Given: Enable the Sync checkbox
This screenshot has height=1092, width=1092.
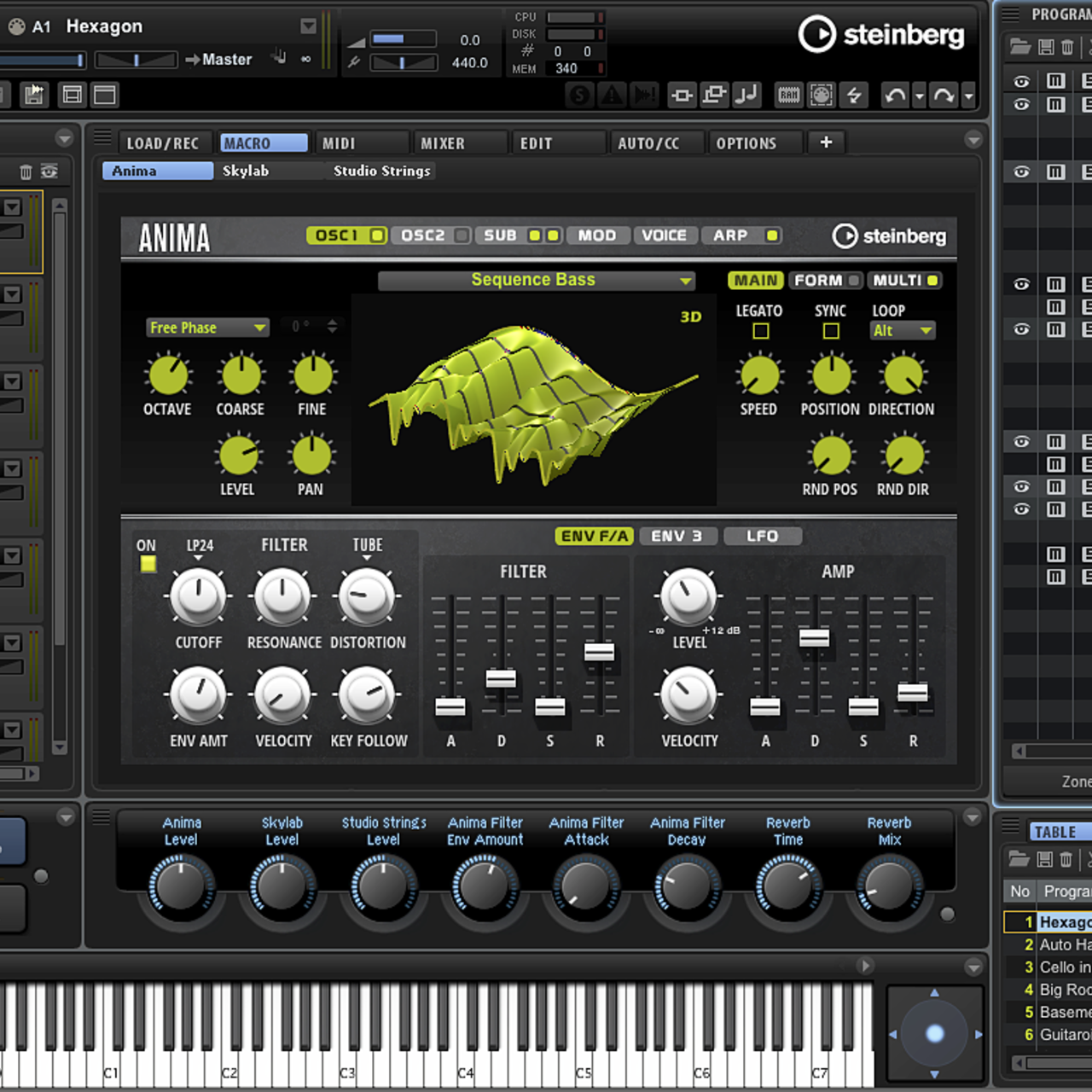Looking at the screenshot, I should [x=831, y=331].
